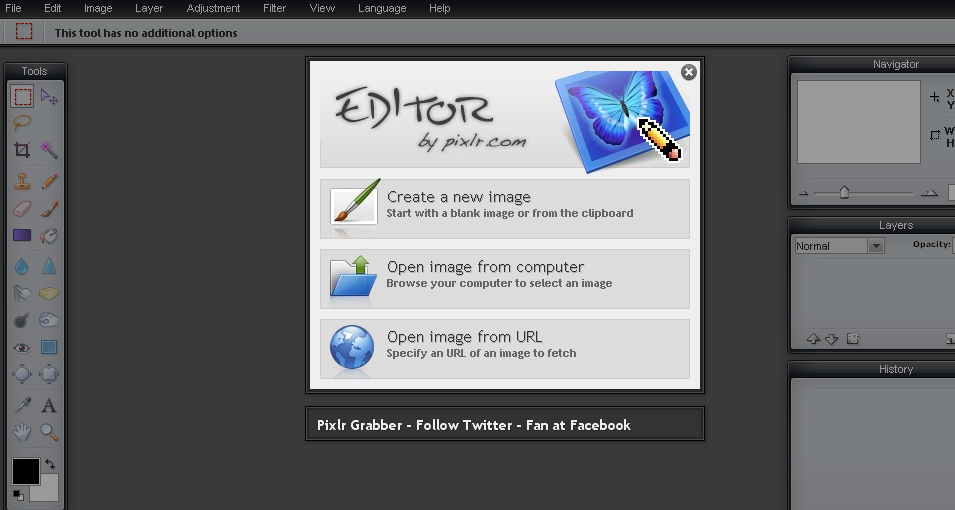The image size is (955, 510).
Task: Open the Language menu
Action: (x=382, y=9)
